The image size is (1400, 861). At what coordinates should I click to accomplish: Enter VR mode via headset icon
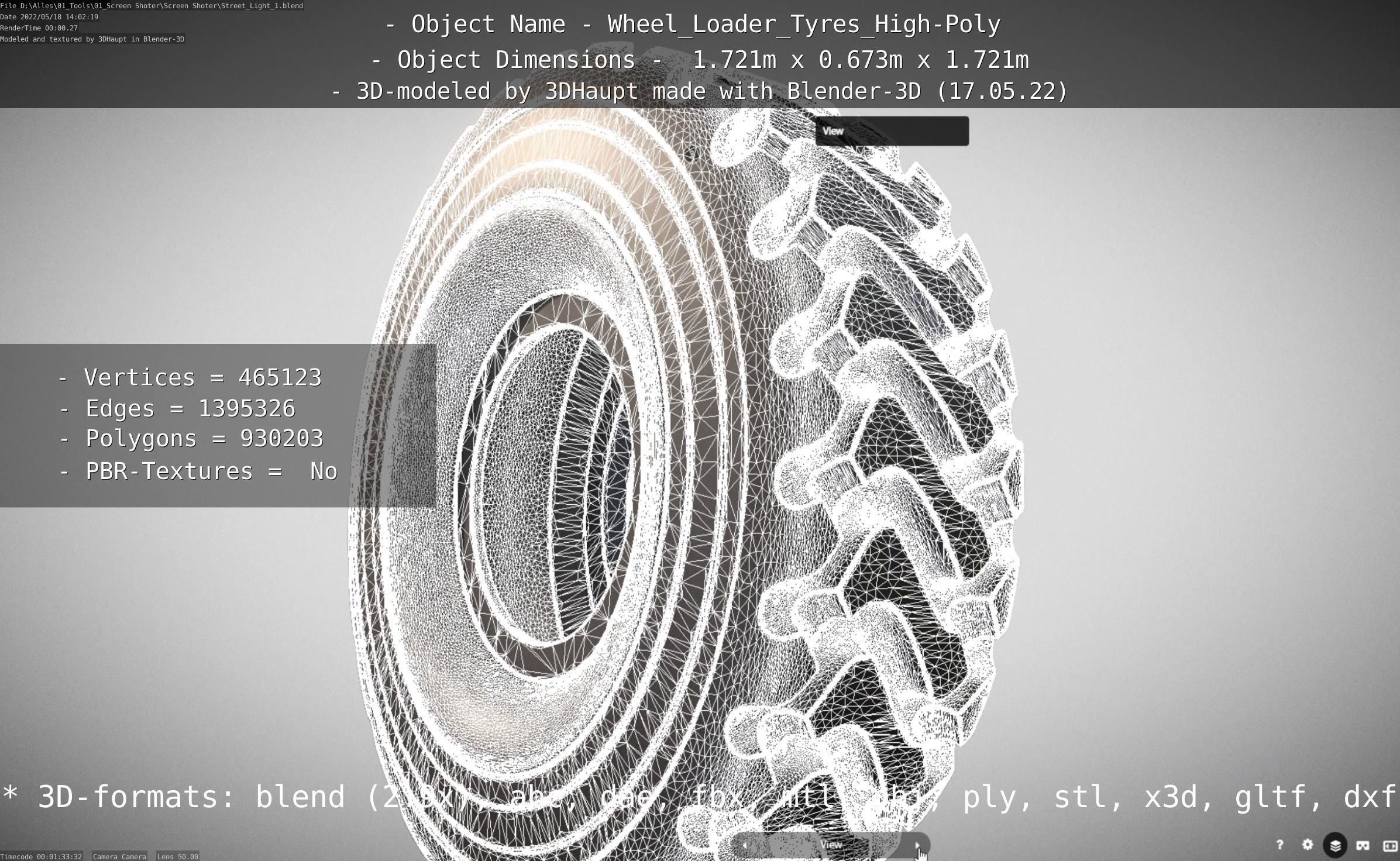tap(1363, 845)
